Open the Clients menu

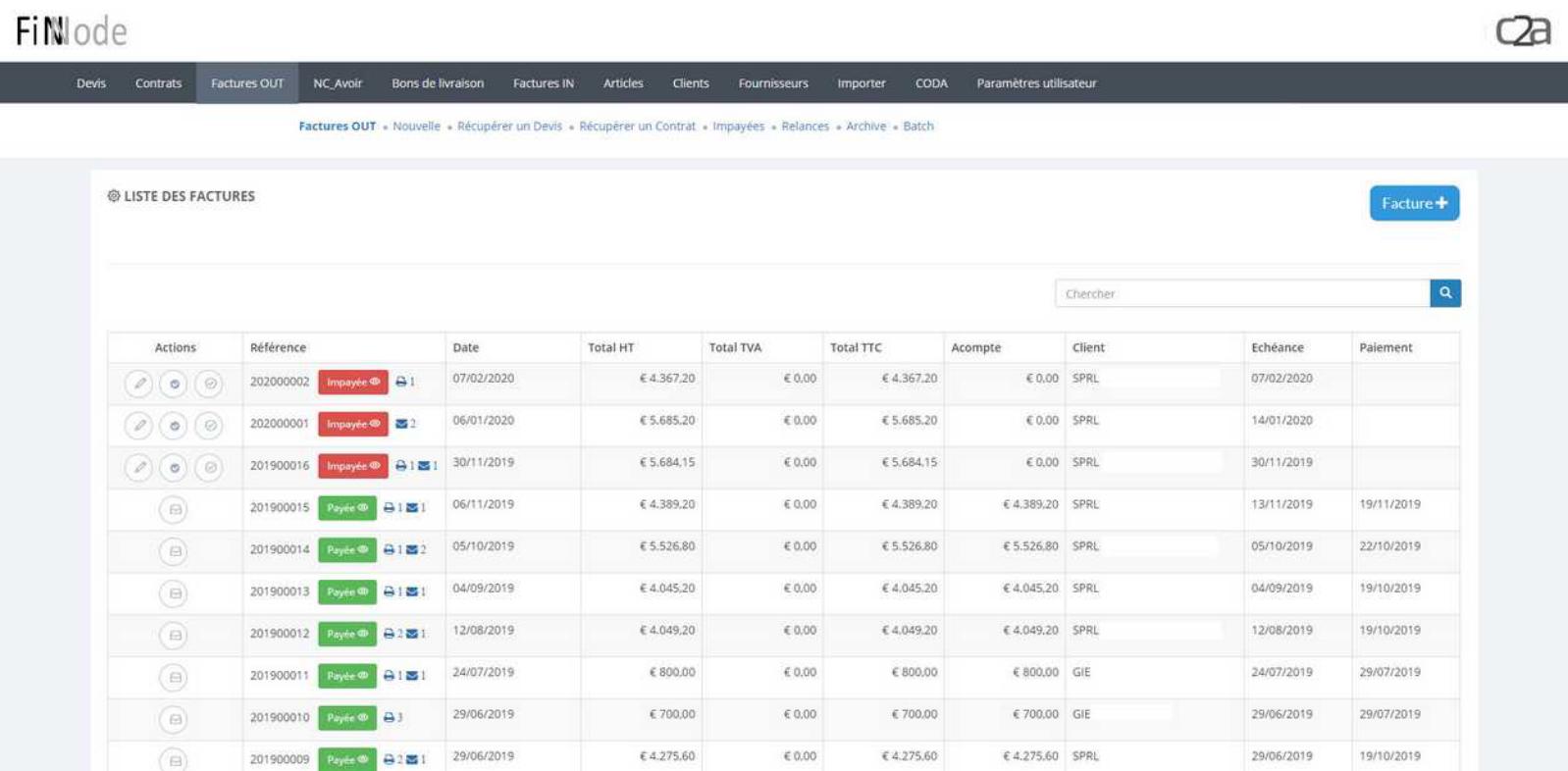(x=691, y=83)
